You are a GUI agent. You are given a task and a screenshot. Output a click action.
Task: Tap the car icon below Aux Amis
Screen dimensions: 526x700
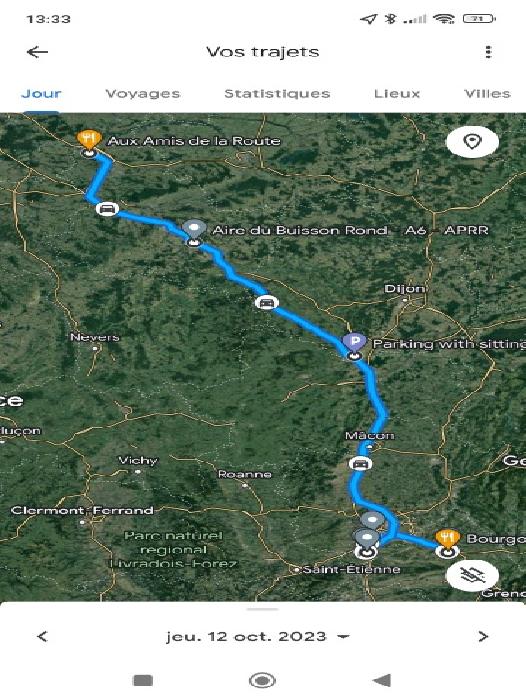coord(107,208)
